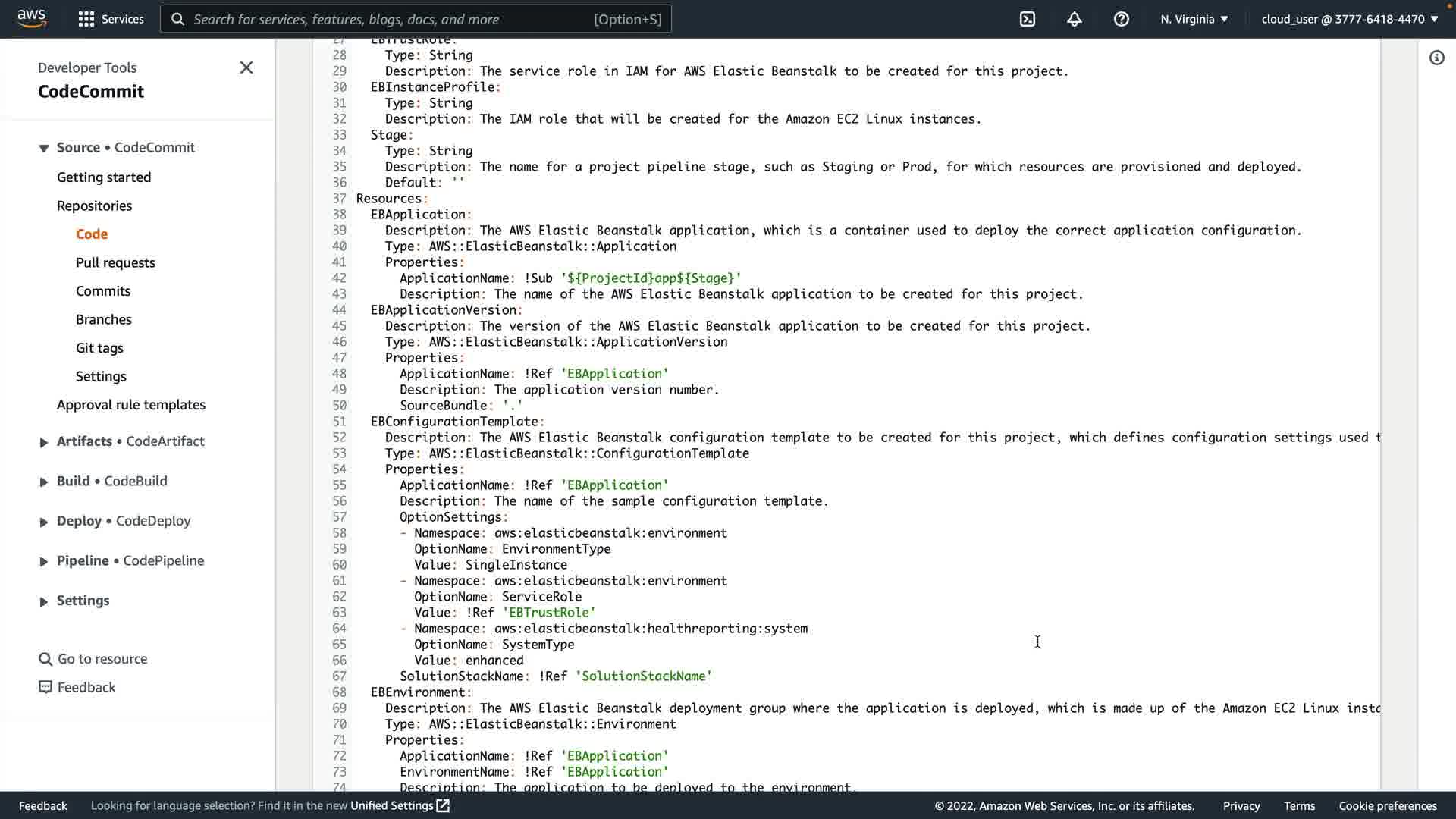Expand the Build CodeBuild section

[44, 482]
